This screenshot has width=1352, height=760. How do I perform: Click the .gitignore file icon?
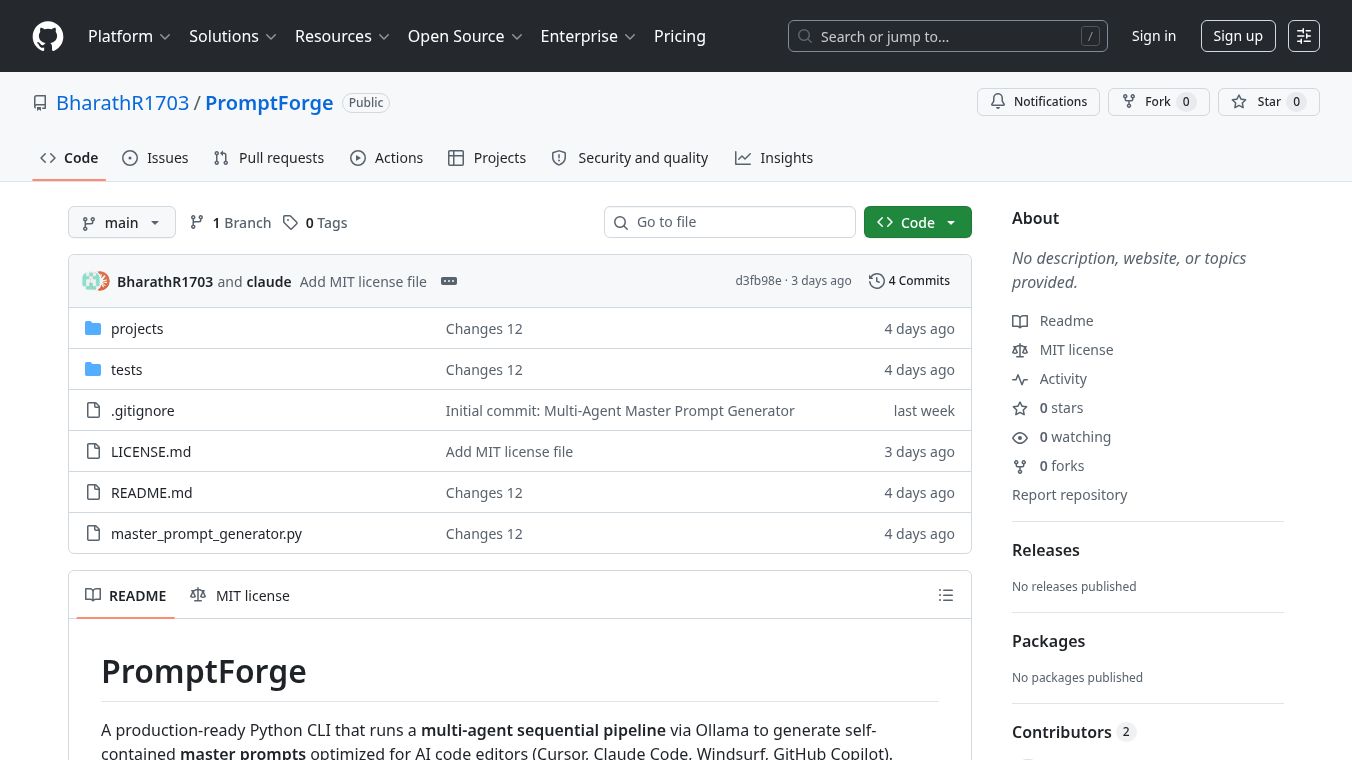pos(93,411)
